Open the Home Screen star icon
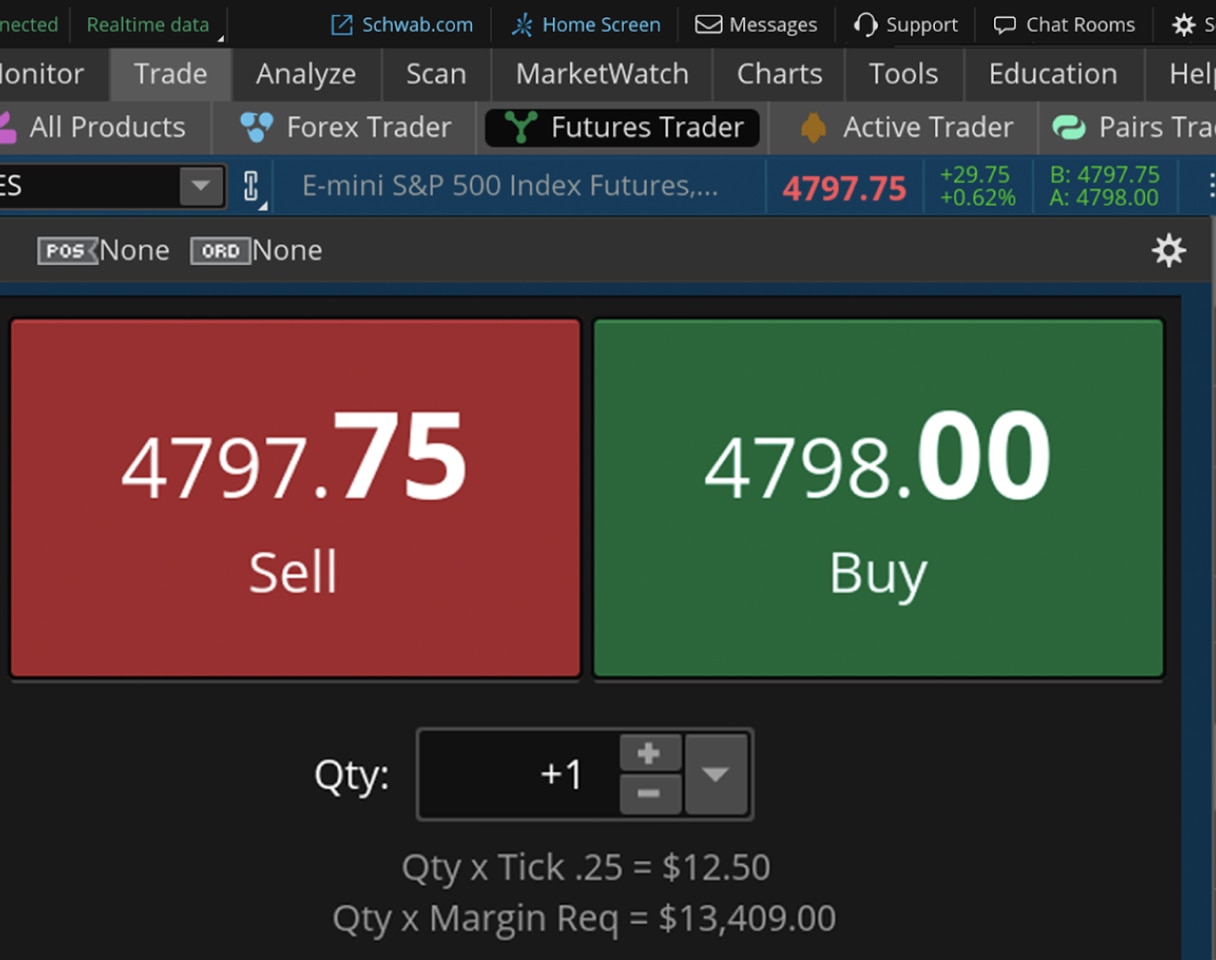1216x960 pixels. 522,25
